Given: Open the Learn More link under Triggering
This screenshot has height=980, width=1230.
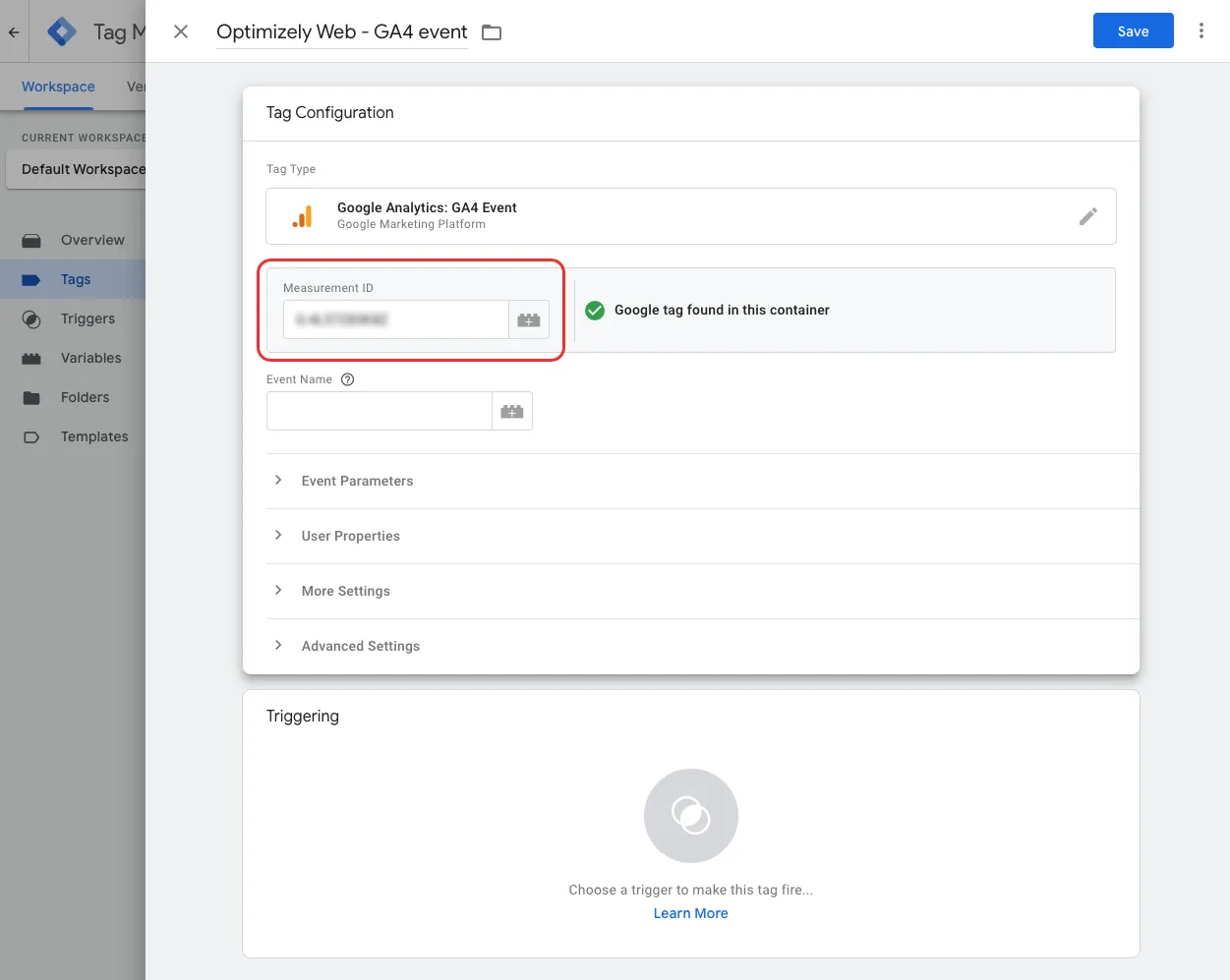Looking at the screenshot, I should pyautogui.click(x=691, y=913).
